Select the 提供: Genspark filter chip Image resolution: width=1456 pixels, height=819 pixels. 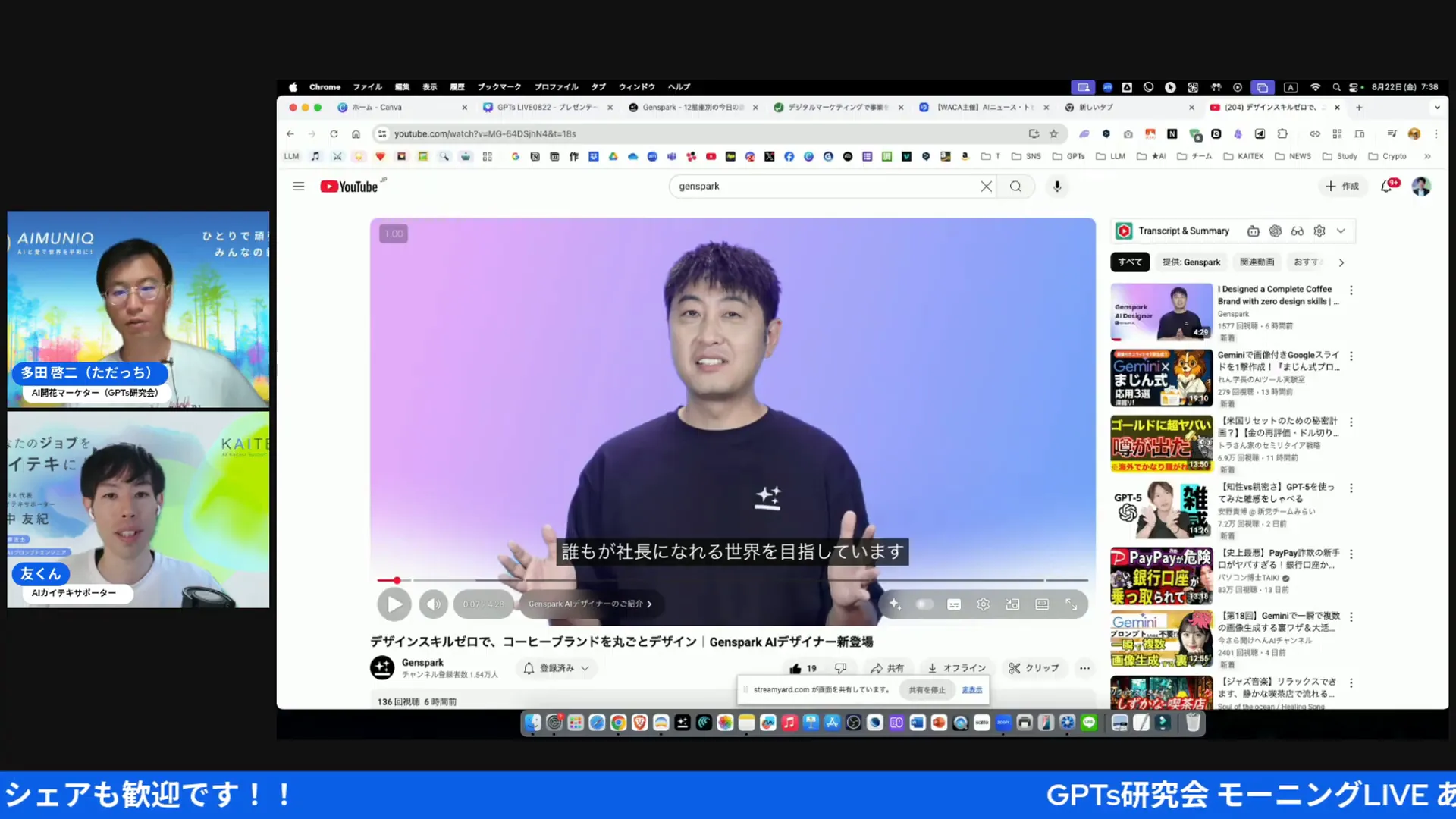pos(1191,262)
